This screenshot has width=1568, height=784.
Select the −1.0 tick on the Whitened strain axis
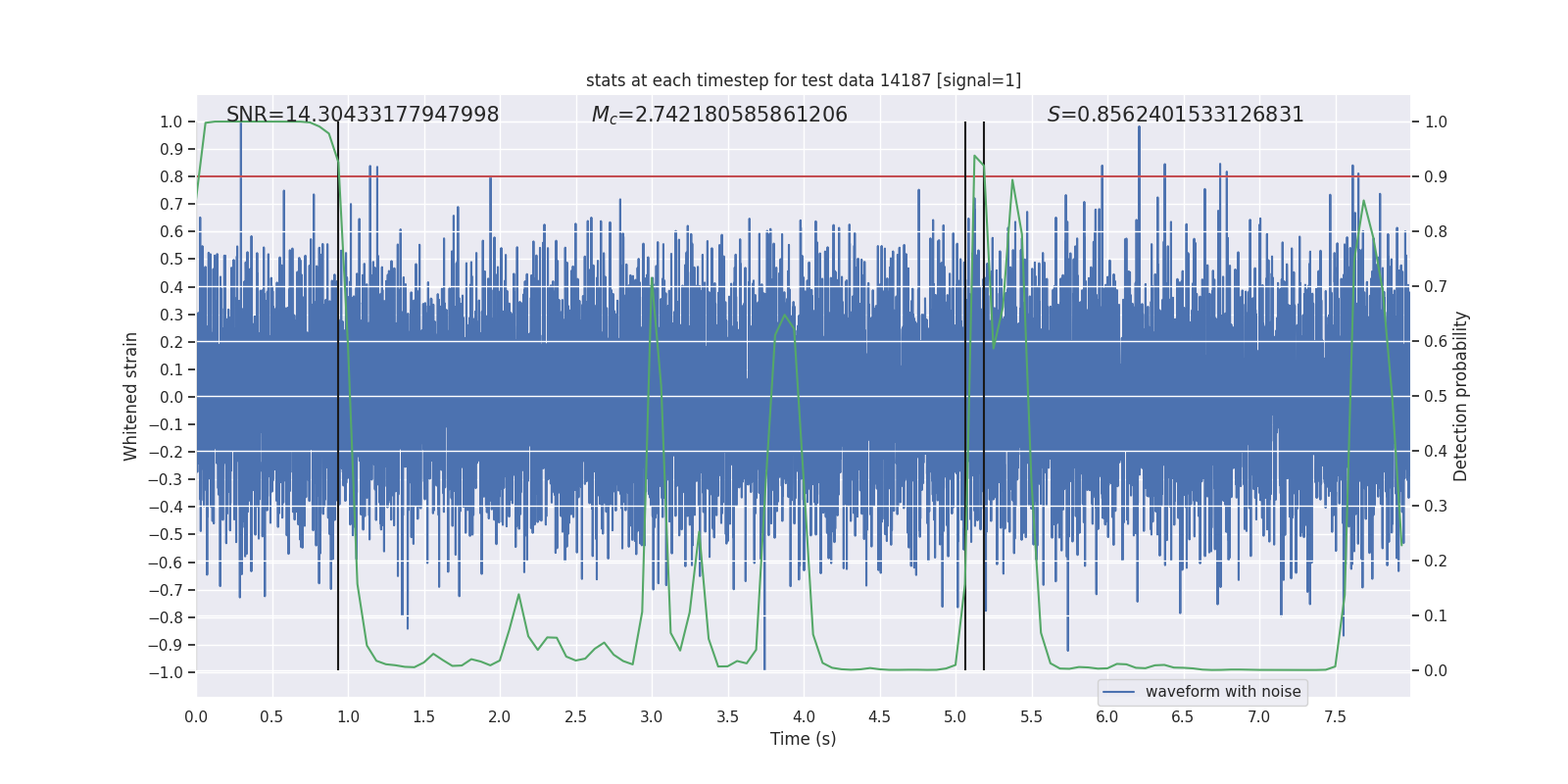166,672
